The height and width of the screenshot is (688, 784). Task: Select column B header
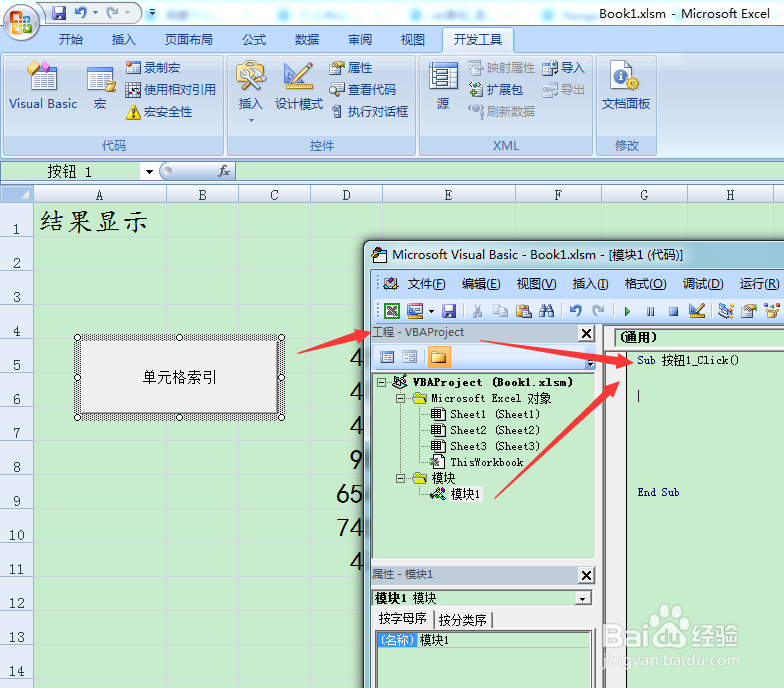[202, 195]
